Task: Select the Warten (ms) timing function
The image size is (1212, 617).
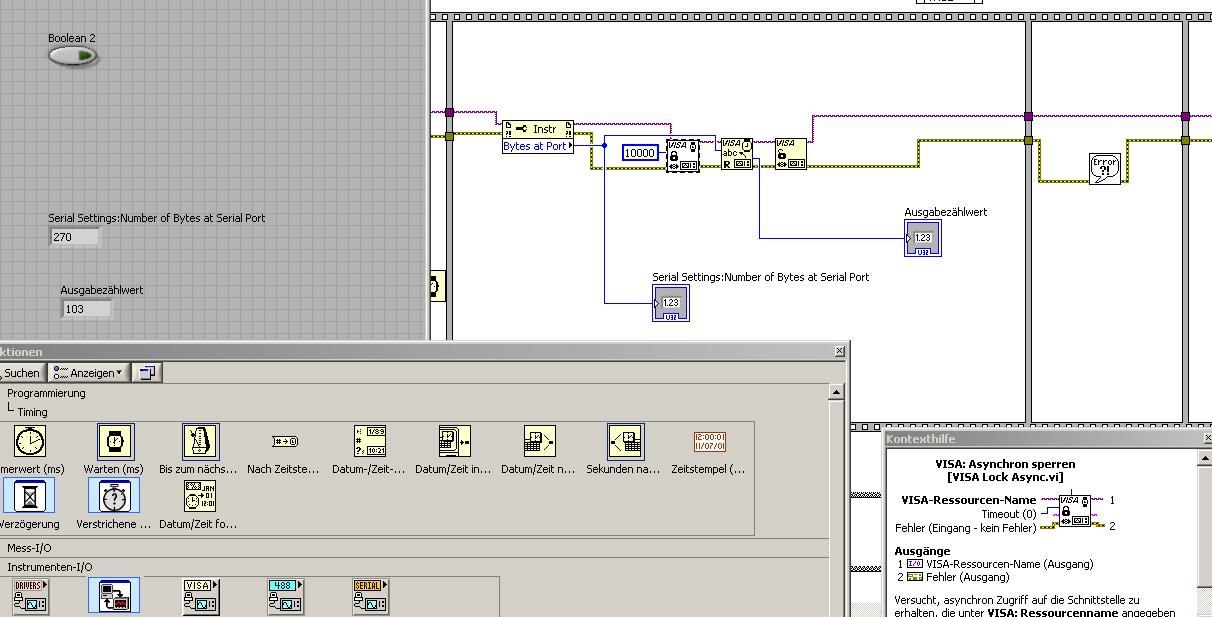Action: point(114,442)
